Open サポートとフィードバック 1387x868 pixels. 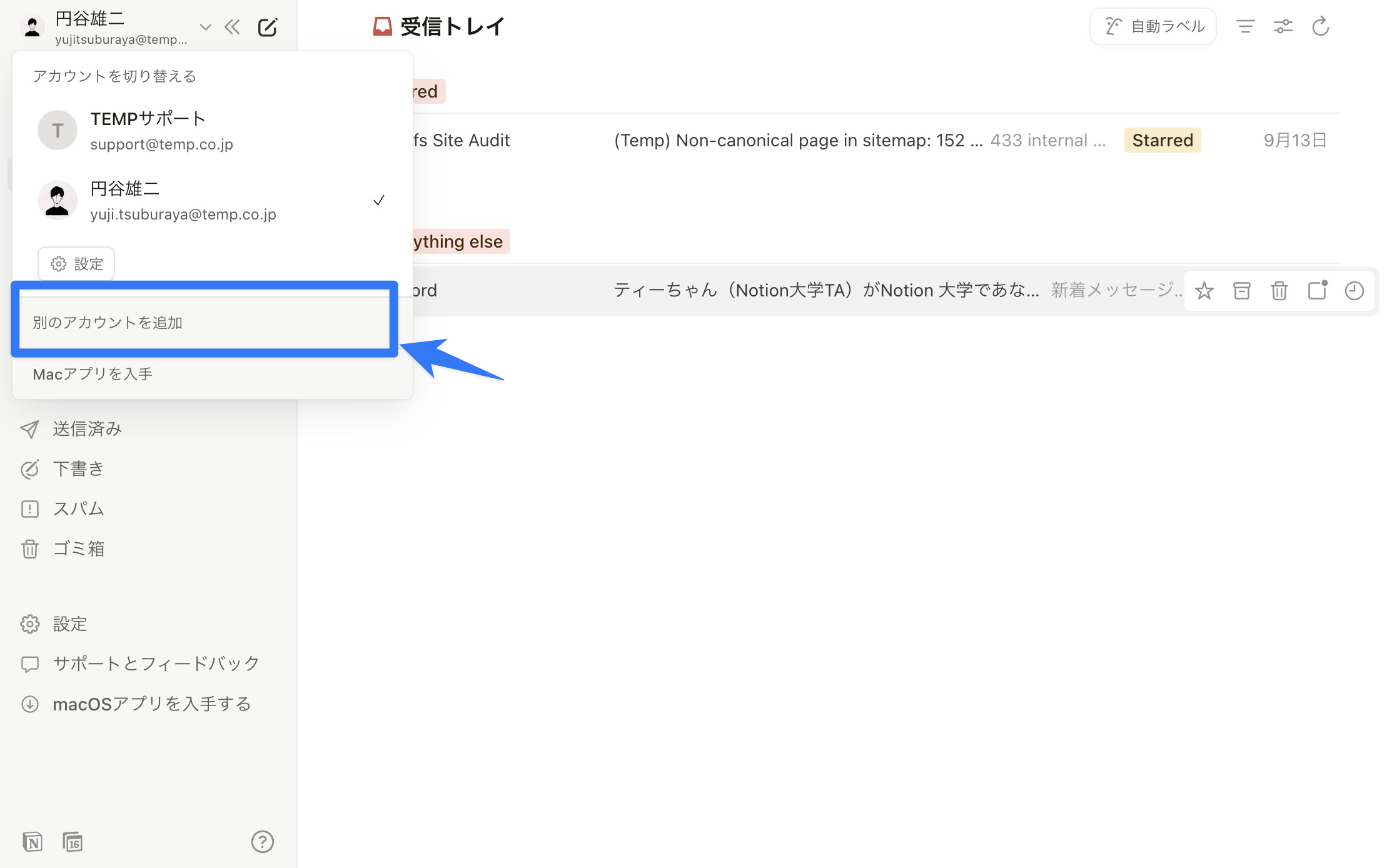(x=156, y=664)
